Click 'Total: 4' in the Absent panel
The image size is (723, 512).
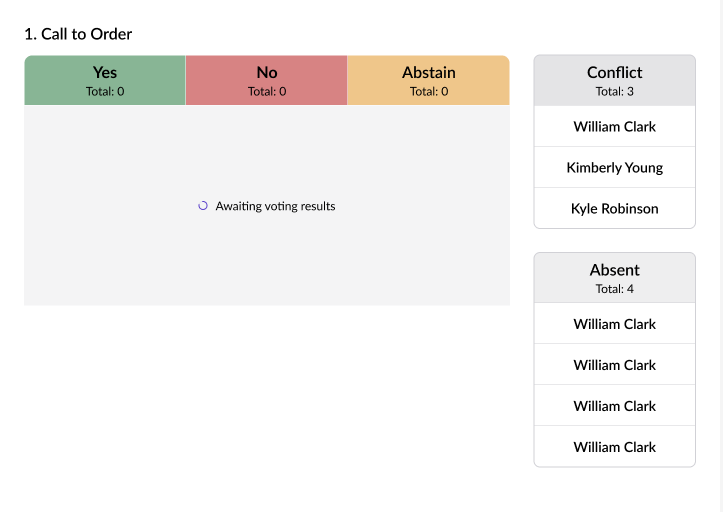click(x=614, y=289)
